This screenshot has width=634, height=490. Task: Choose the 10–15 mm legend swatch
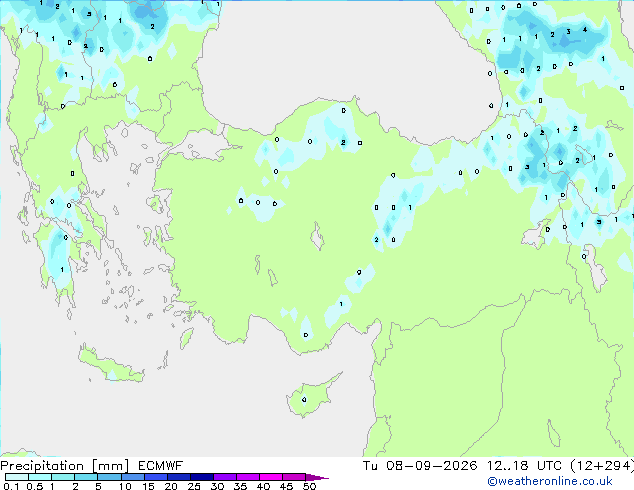[133, 477]
